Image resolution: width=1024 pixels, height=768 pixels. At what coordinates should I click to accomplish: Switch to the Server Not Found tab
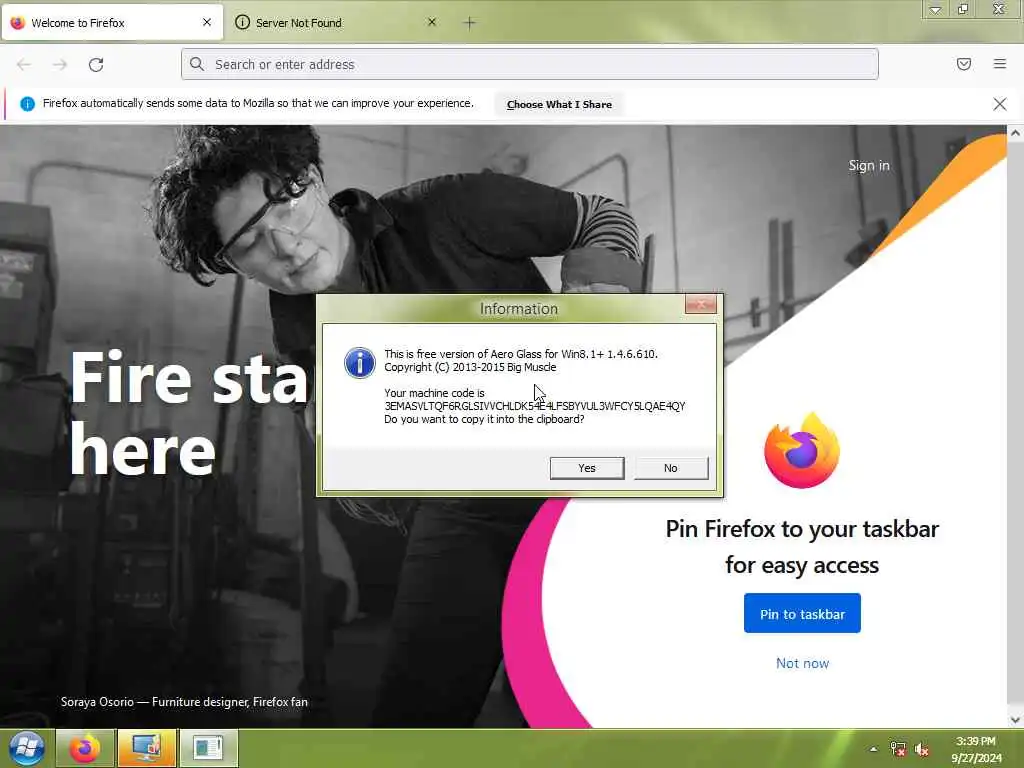337,23
